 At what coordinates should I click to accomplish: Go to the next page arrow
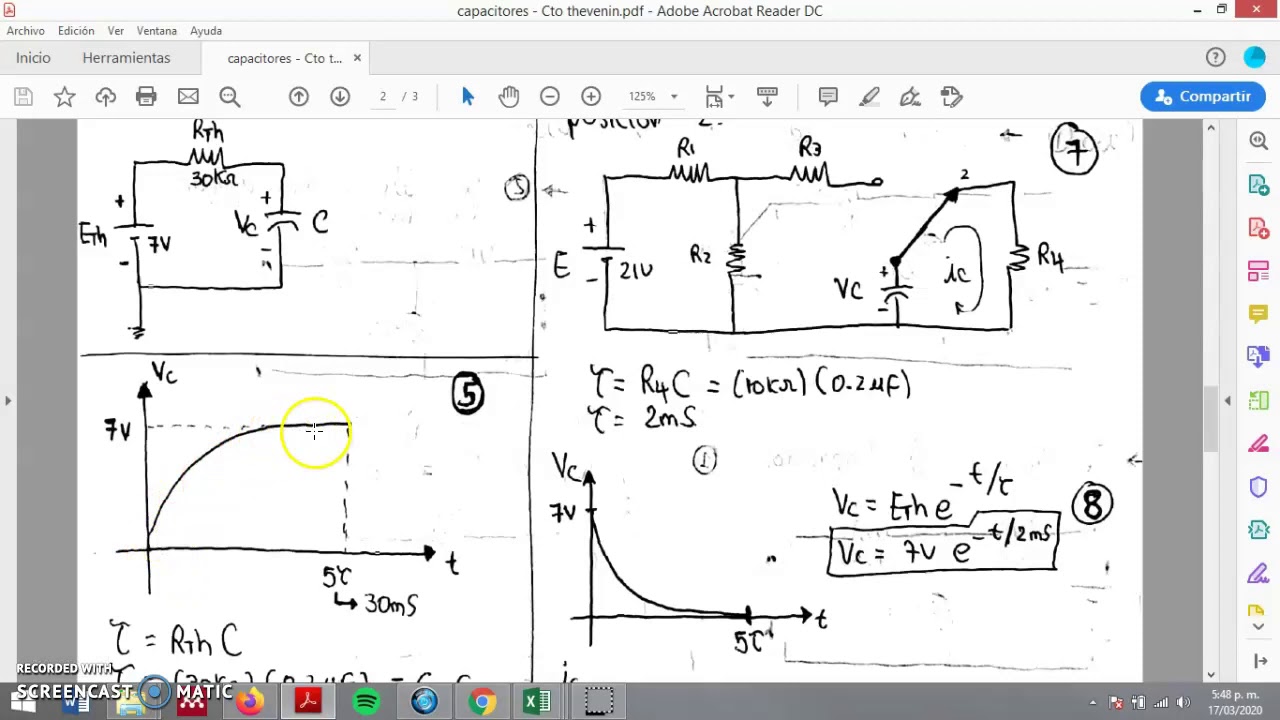[340, 96]
